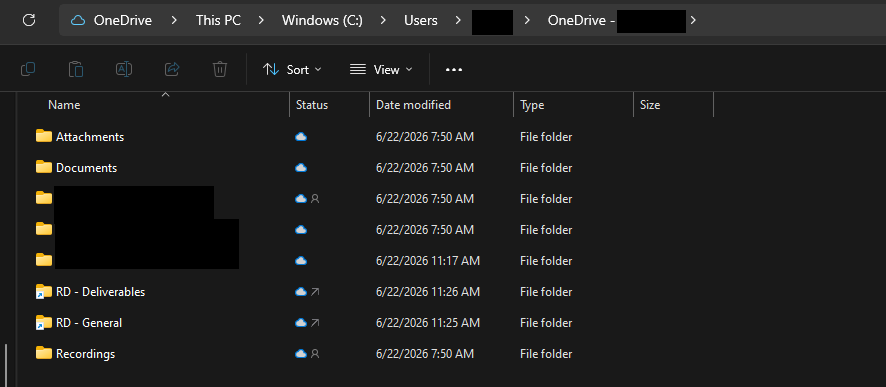Click cloud status icon for RD - Deliverables
The image size is (886, 387).
coord(301,292)
